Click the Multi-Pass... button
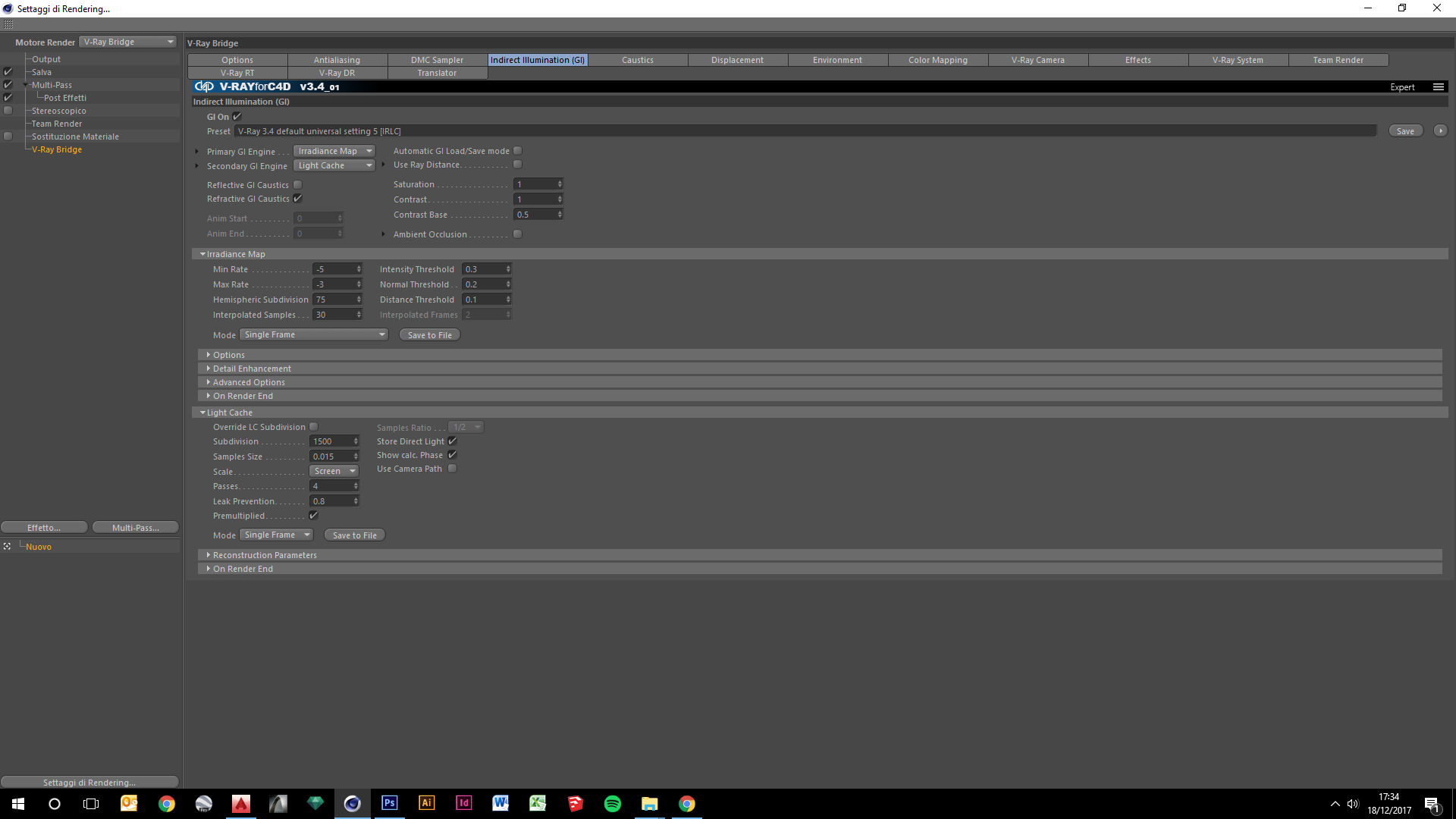Image resolution: width=1456 pixels, height=819 pixels. 135,528
